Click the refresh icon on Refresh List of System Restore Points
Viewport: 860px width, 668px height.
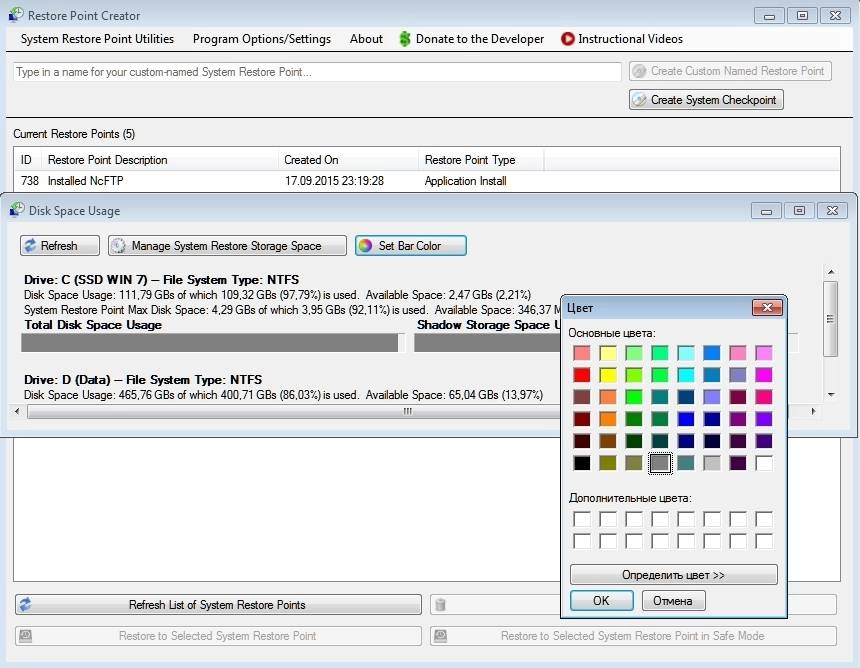point(25,604)
